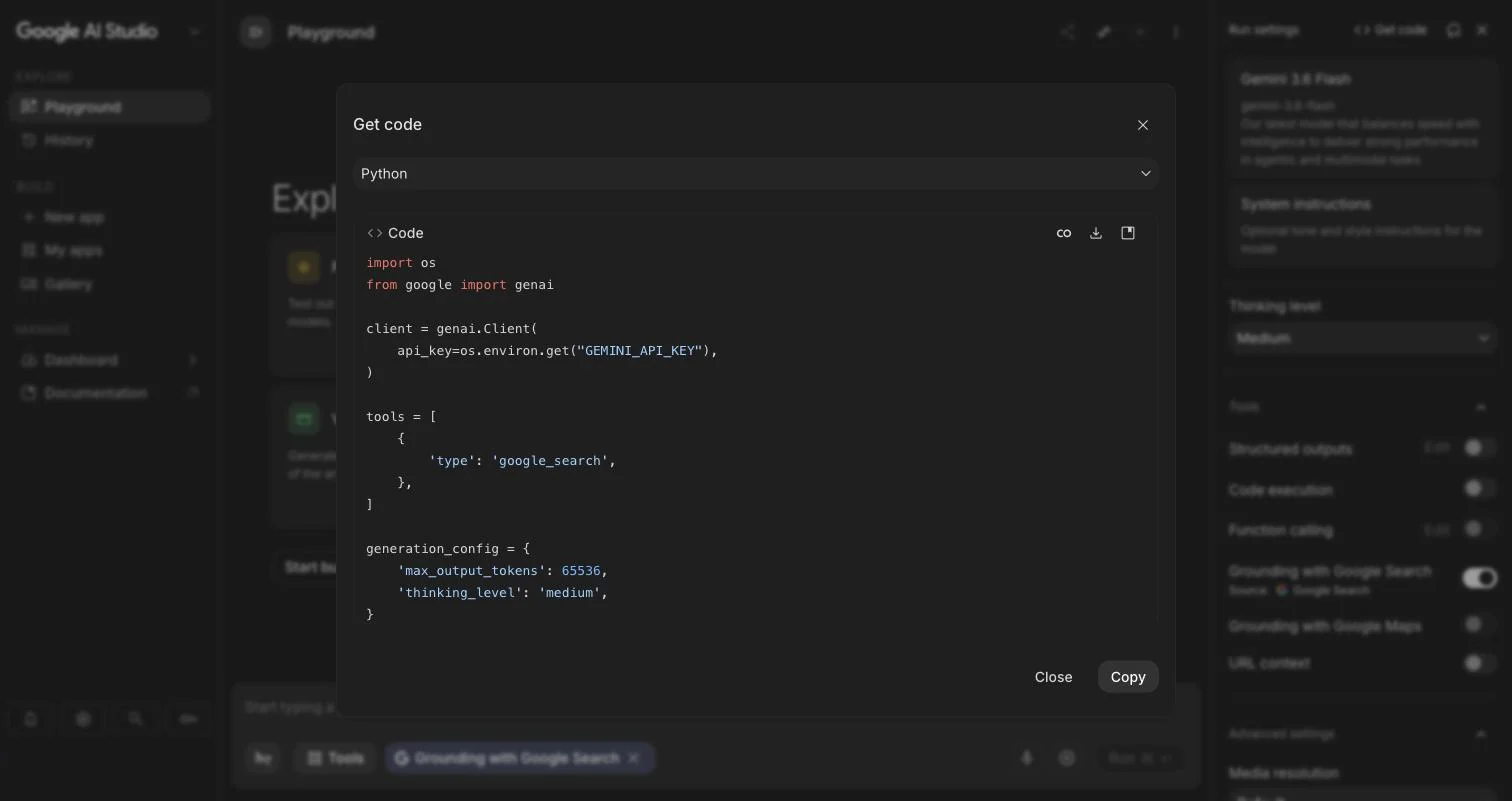Image resolution: width=1512 pixels, height=801 pixels.
Task: Select New app in the sidebar
Action: point(109,217)
